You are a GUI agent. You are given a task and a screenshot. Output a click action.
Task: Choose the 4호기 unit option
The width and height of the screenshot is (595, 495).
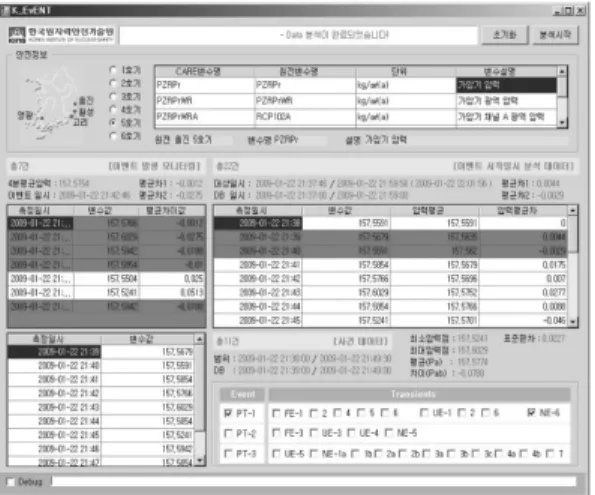pos(113,110)
